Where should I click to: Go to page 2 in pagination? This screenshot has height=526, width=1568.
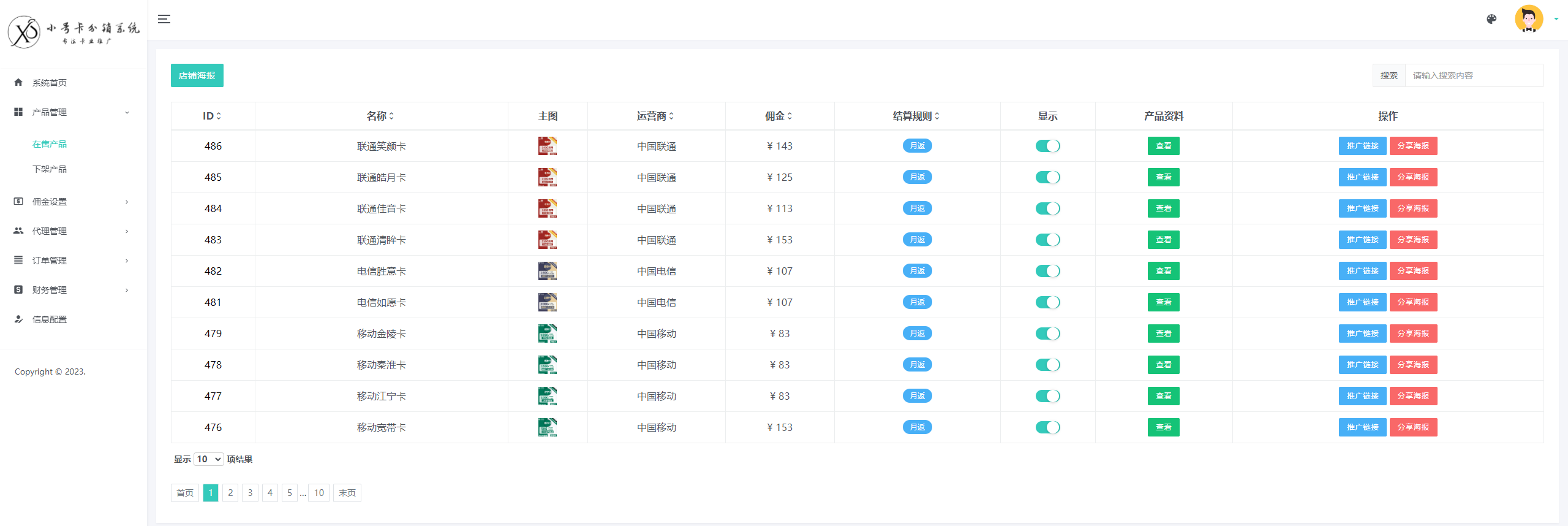[x=230, y=493]
